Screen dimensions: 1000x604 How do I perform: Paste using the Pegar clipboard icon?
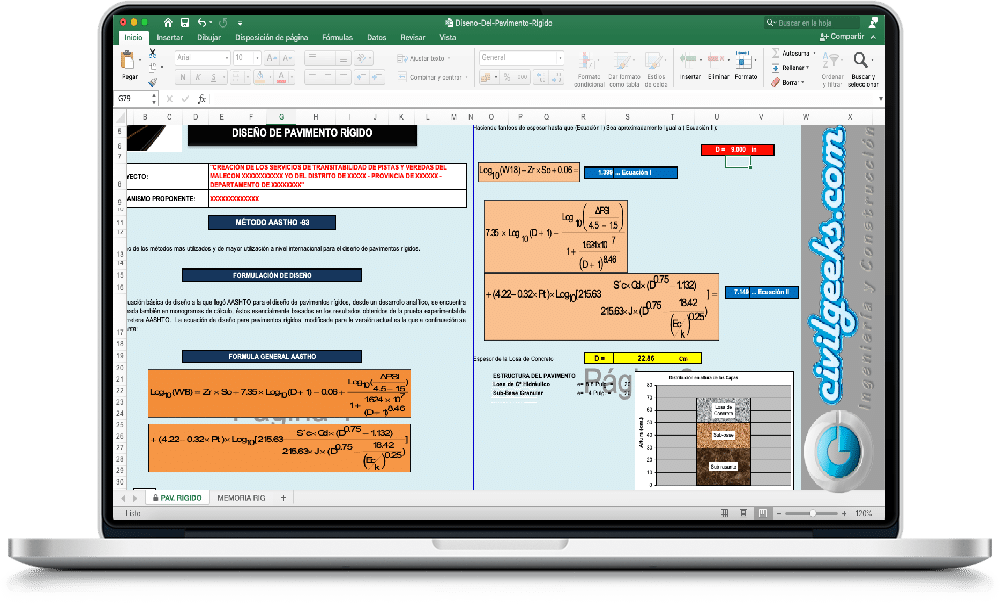point(129,62)
